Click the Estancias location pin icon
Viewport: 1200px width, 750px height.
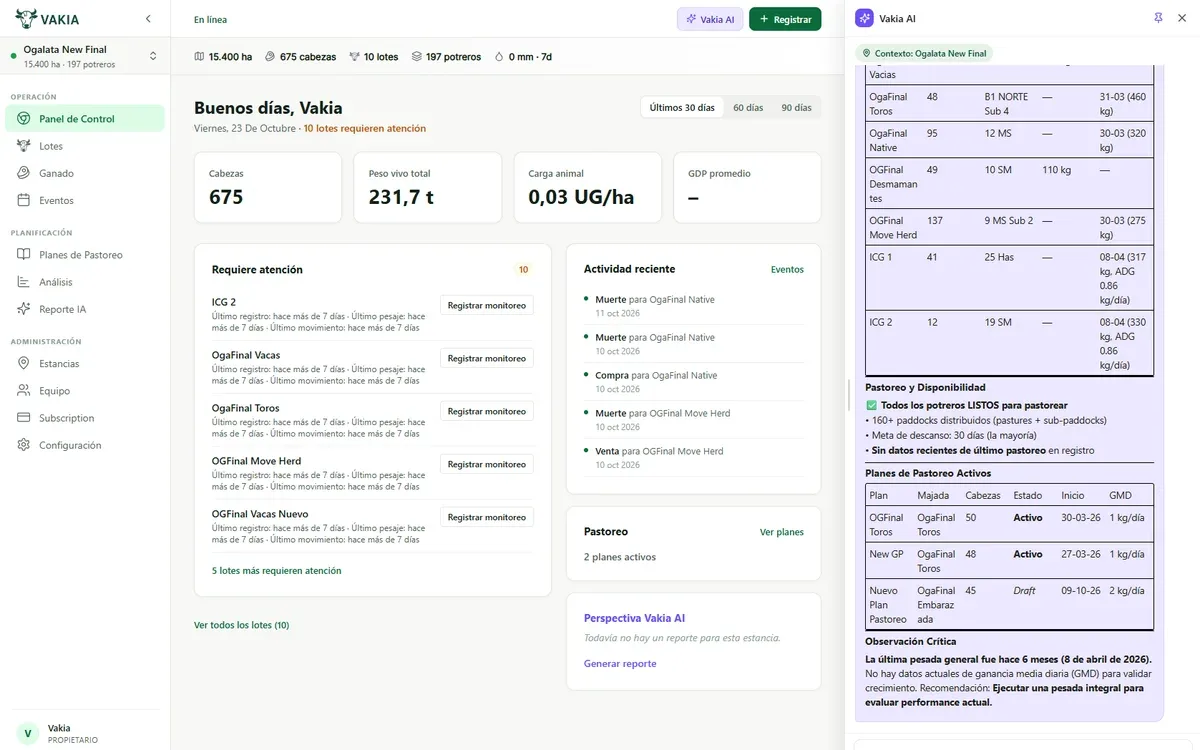[24, 364]
